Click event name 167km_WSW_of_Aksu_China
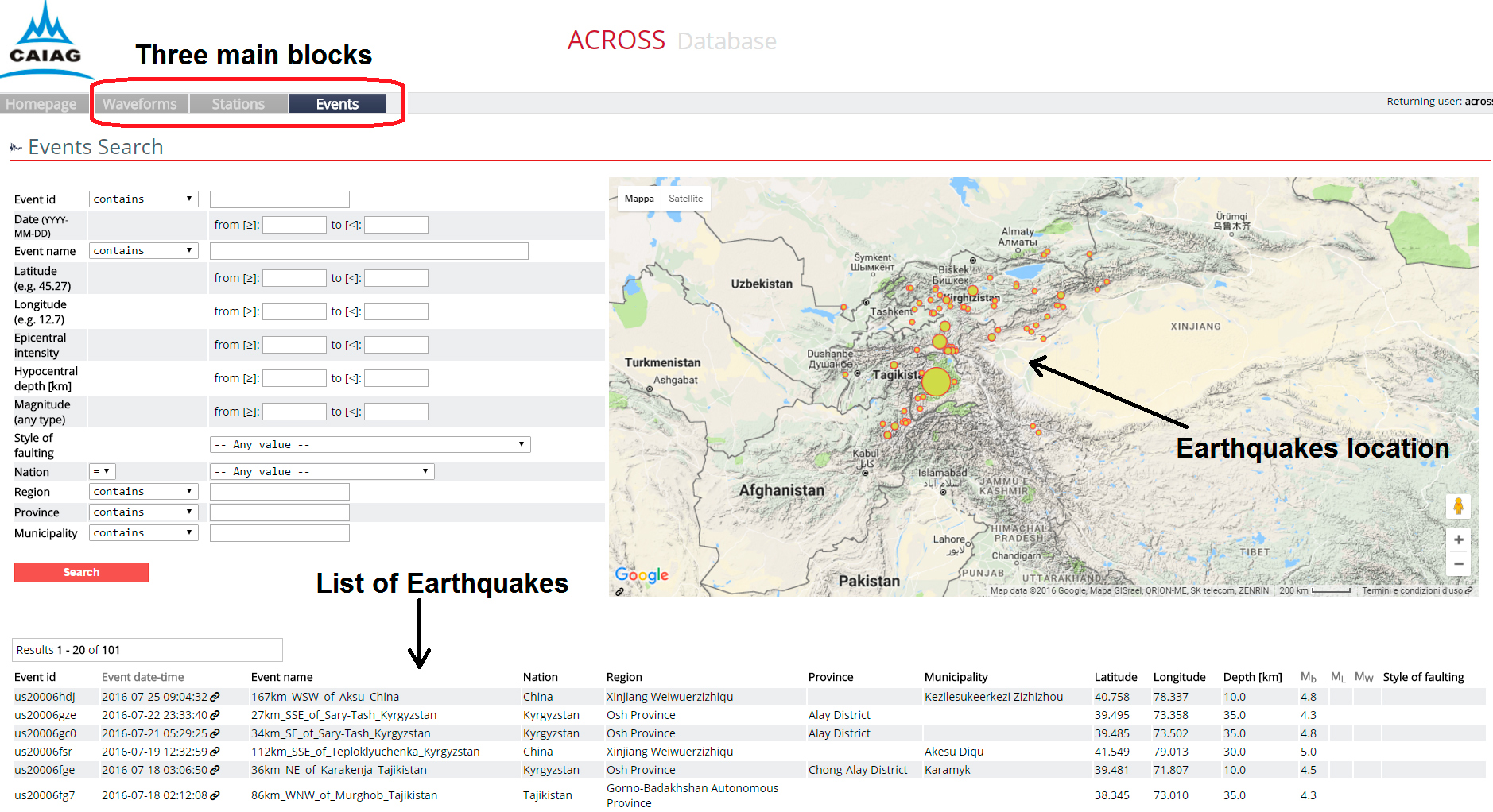 [x=325, y=697]
